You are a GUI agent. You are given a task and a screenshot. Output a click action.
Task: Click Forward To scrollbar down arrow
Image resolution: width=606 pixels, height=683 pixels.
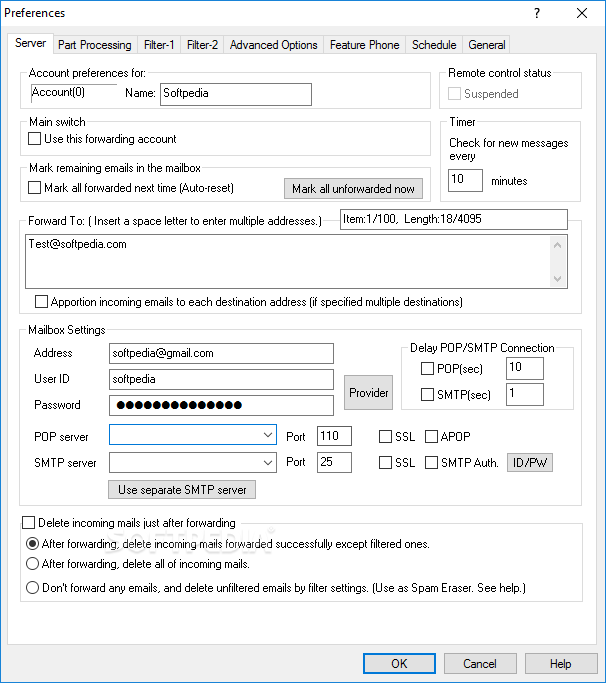[x=558, y=278]
